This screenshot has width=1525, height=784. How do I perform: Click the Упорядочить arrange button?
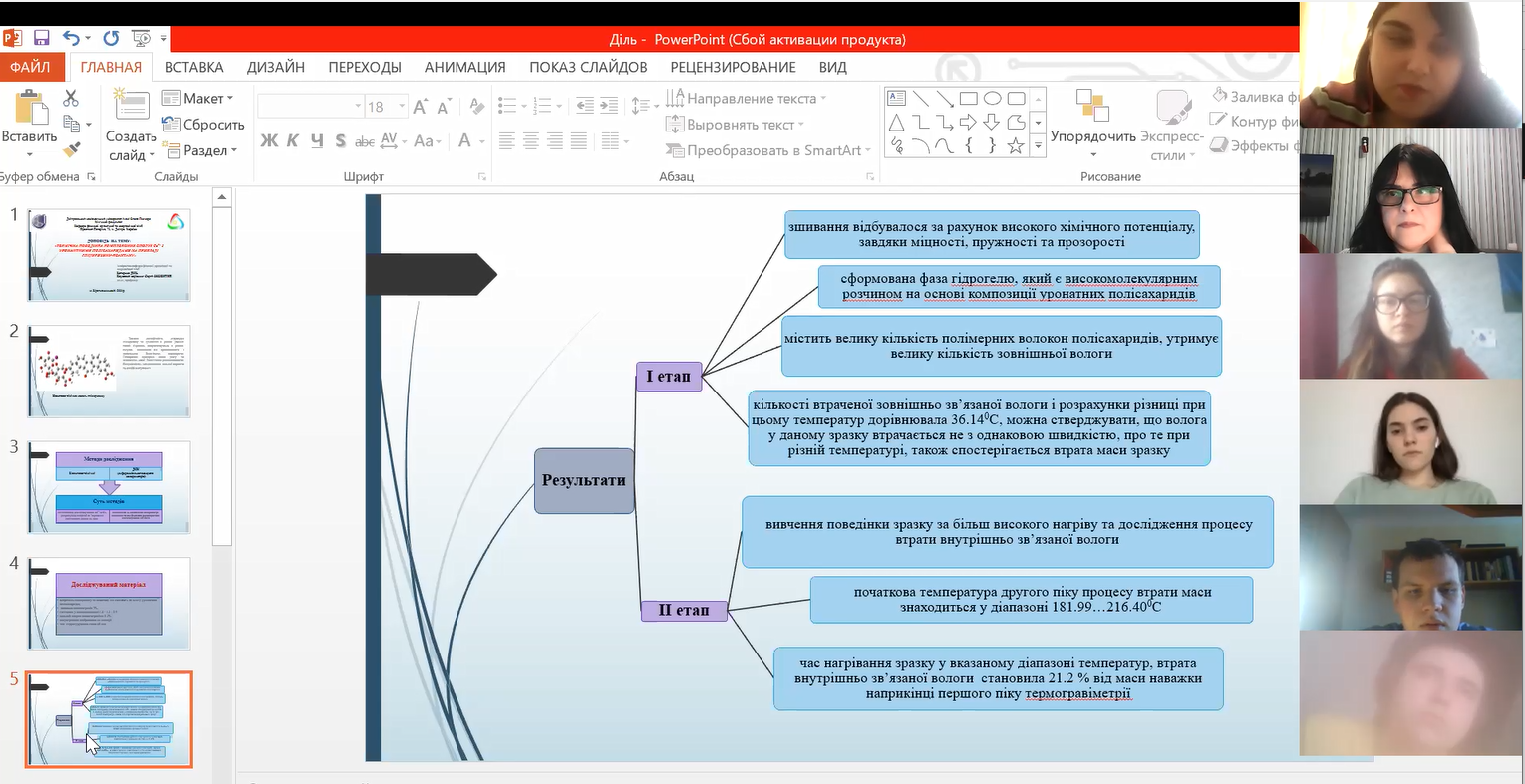(1092, 120)
